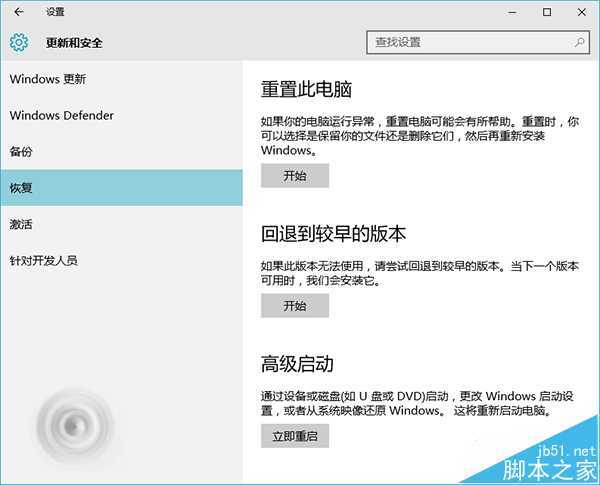Click the search magnifier icon
Screen dimensions: 600x485
coord(579,42)
